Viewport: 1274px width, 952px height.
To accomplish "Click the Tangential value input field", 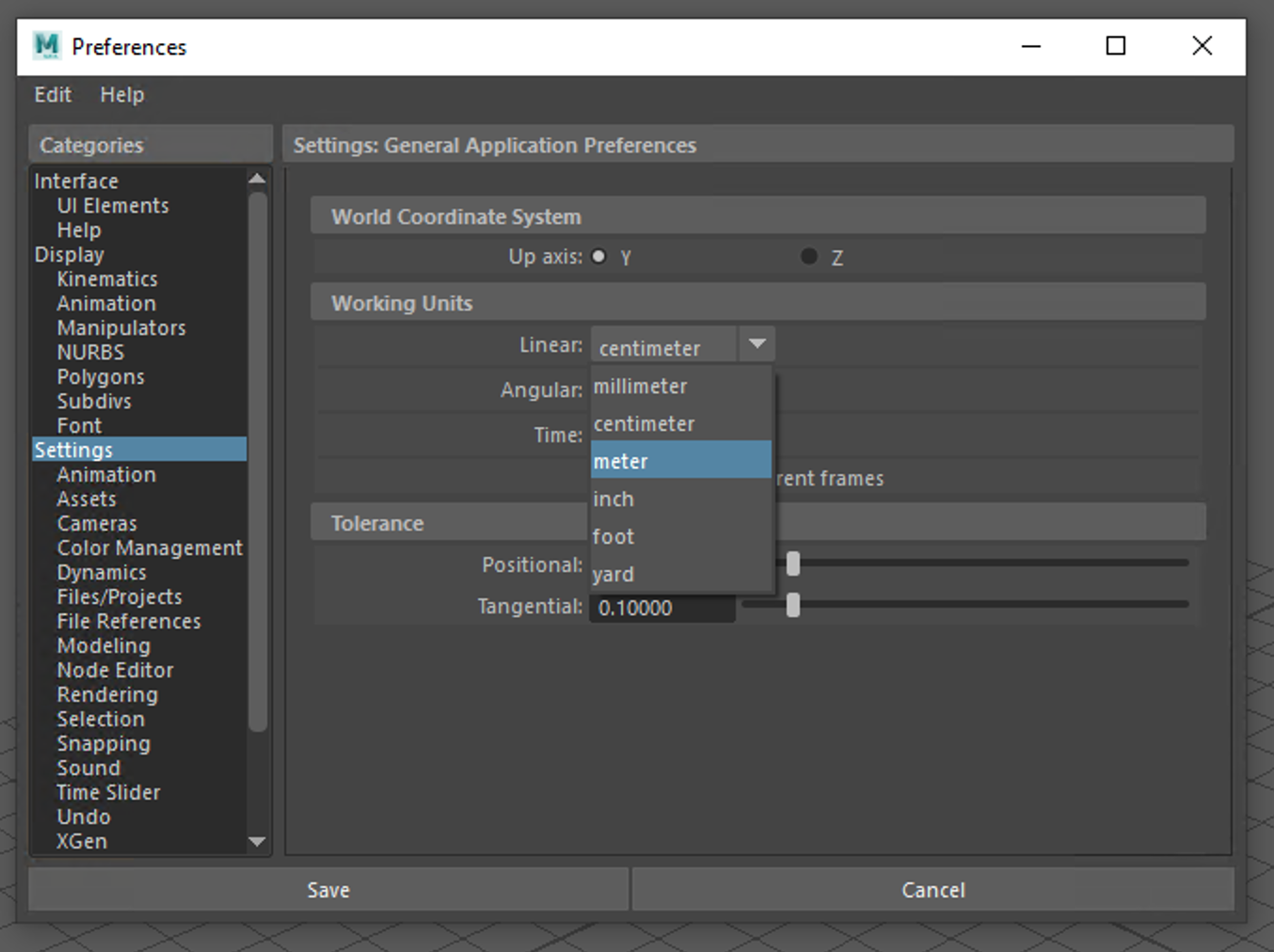I will 661,609.
